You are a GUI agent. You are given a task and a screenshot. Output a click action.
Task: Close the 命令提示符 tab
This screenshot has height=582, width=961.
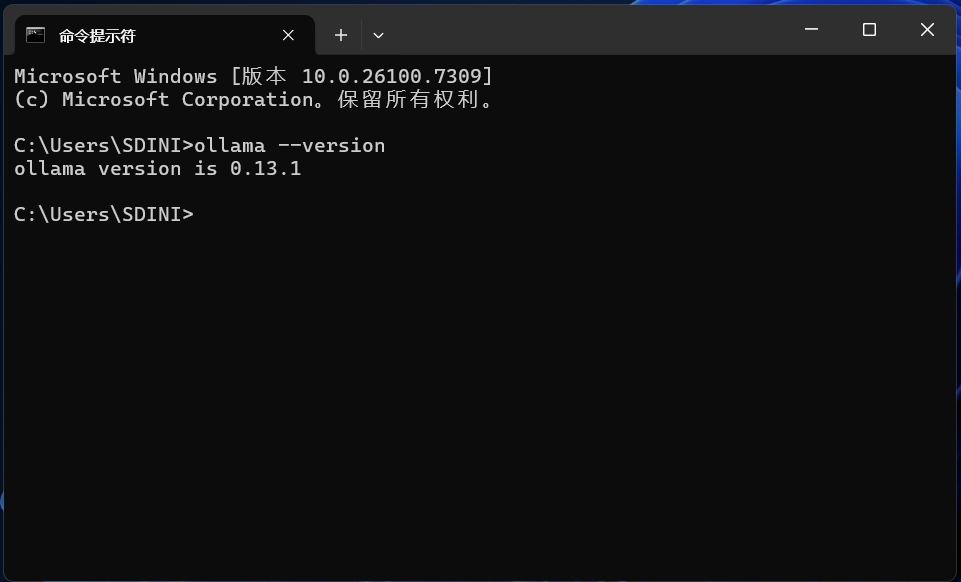tap(288, 36)
